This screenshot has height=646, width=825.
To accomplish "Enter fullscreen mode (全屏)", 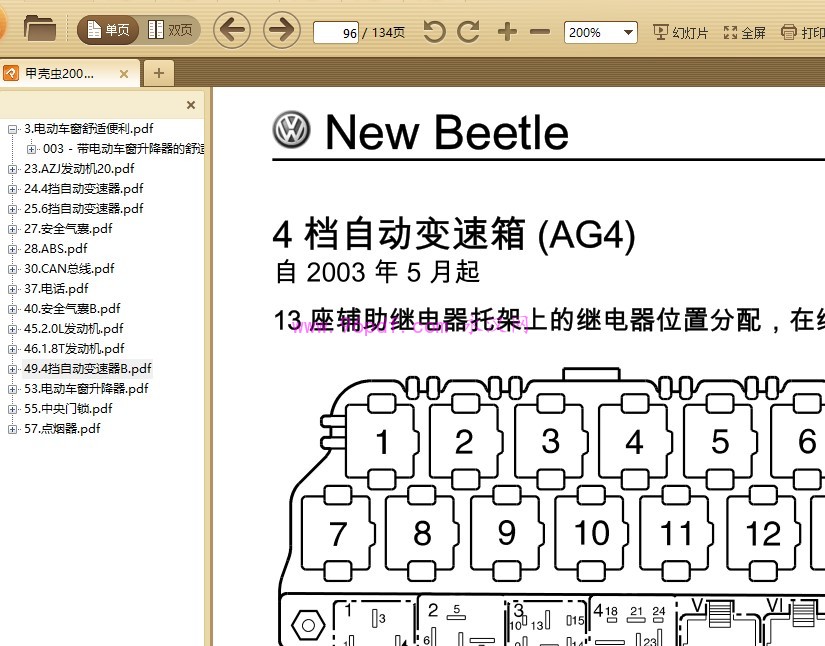I will pos(744,33).
